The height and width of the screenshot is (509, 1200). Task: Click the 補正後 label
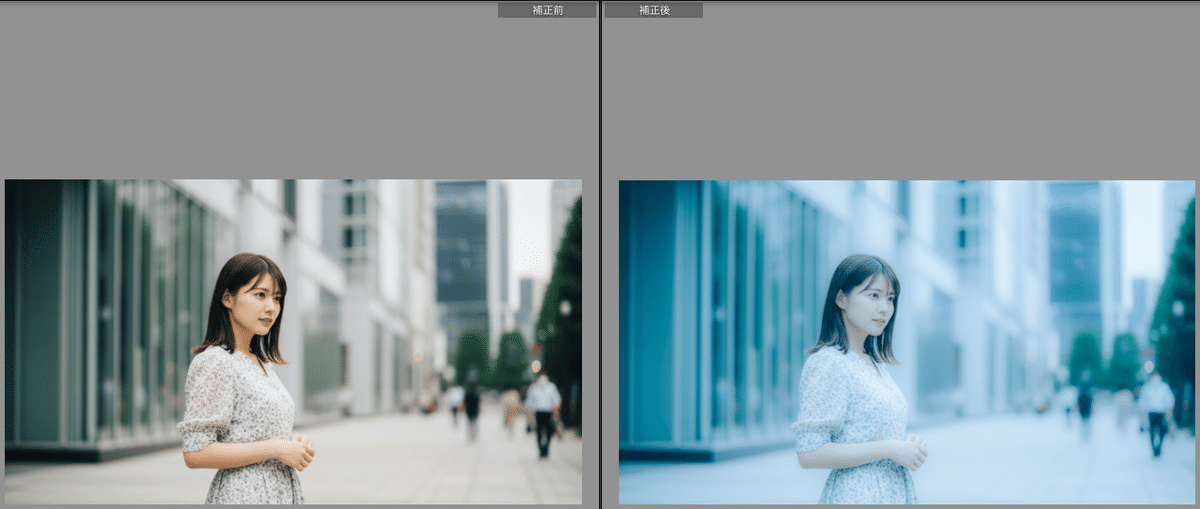pos(654,10)
